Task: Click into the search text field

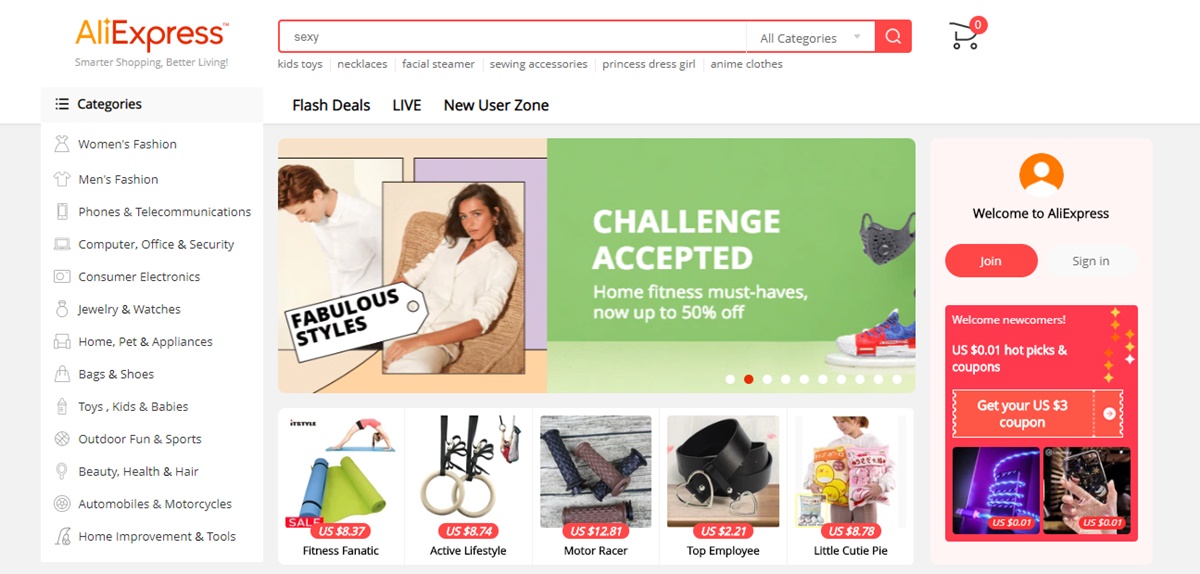Action: click(x=513, y=37)
